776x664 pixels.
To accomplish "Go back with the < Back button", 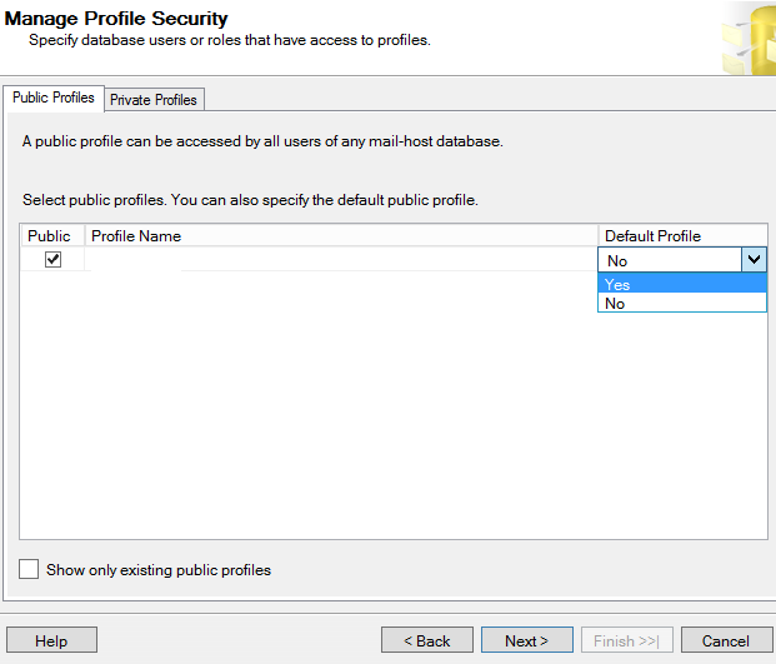I will point(427,641).
